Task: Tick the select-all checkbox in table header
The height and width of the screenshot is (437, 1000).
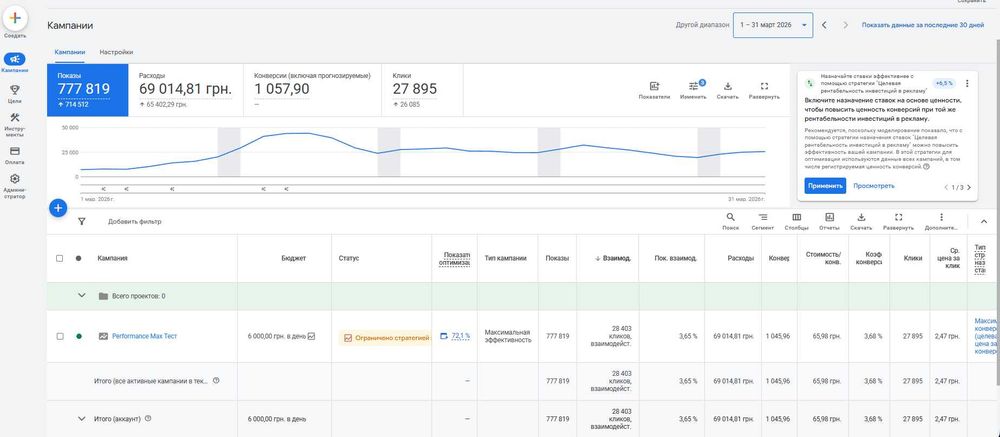Action: coord(61,258)
